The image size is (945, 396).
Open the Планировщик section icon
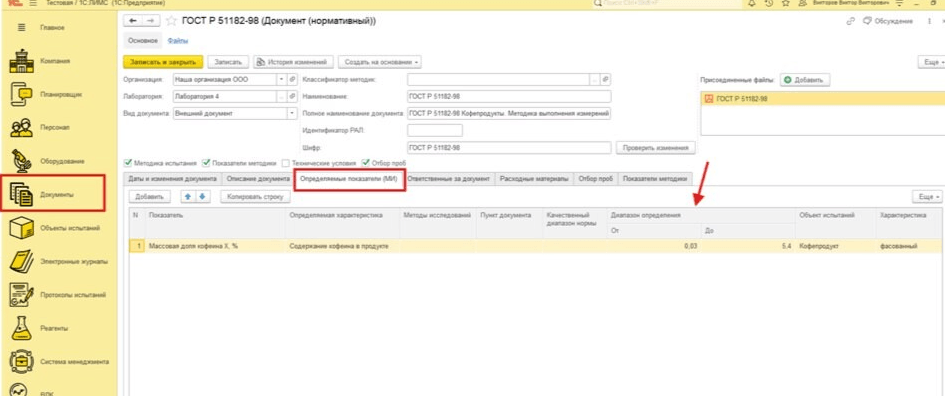pos(22,95)
